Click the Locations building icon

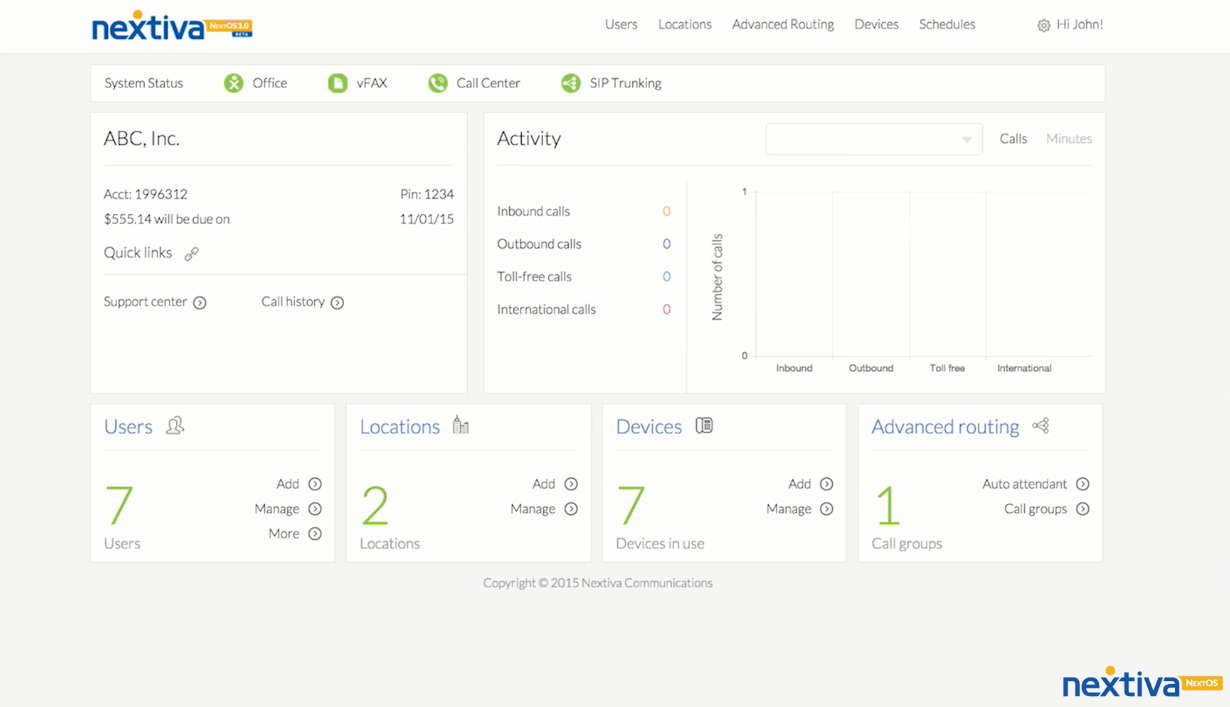[460, 425]
